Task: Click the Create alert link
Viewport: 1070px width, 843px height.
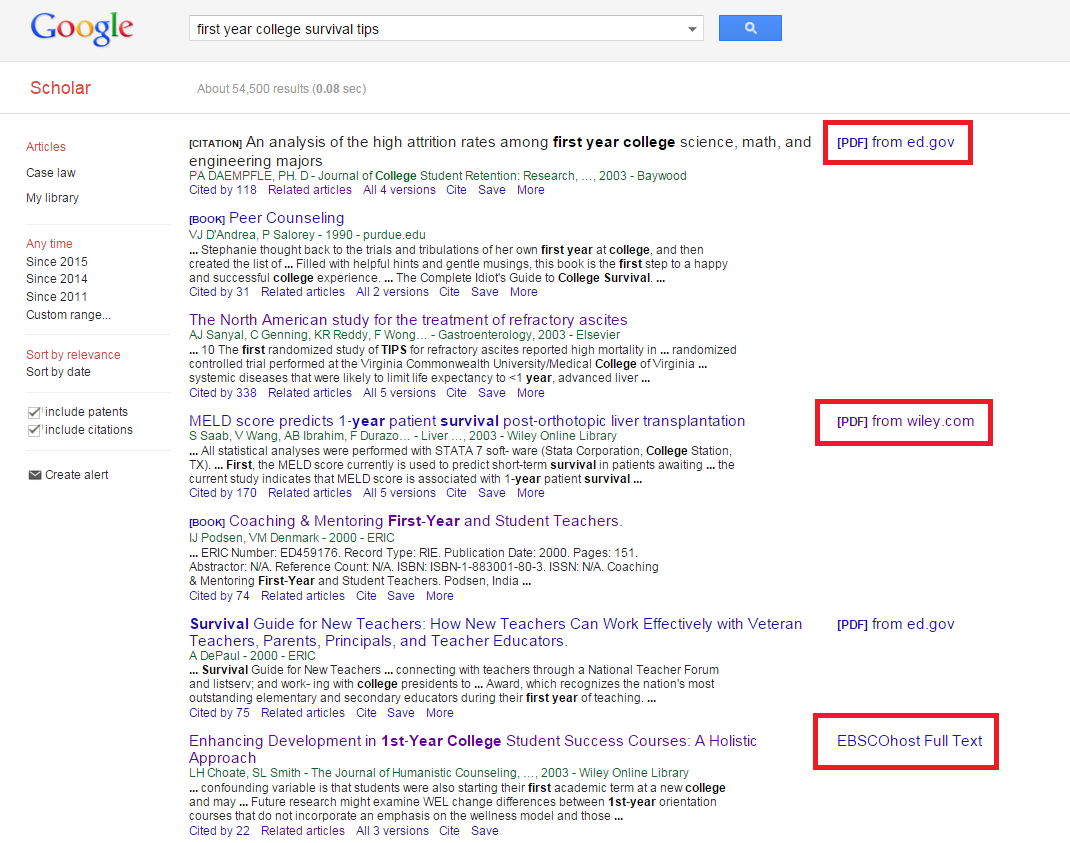Action: [76, 475]
